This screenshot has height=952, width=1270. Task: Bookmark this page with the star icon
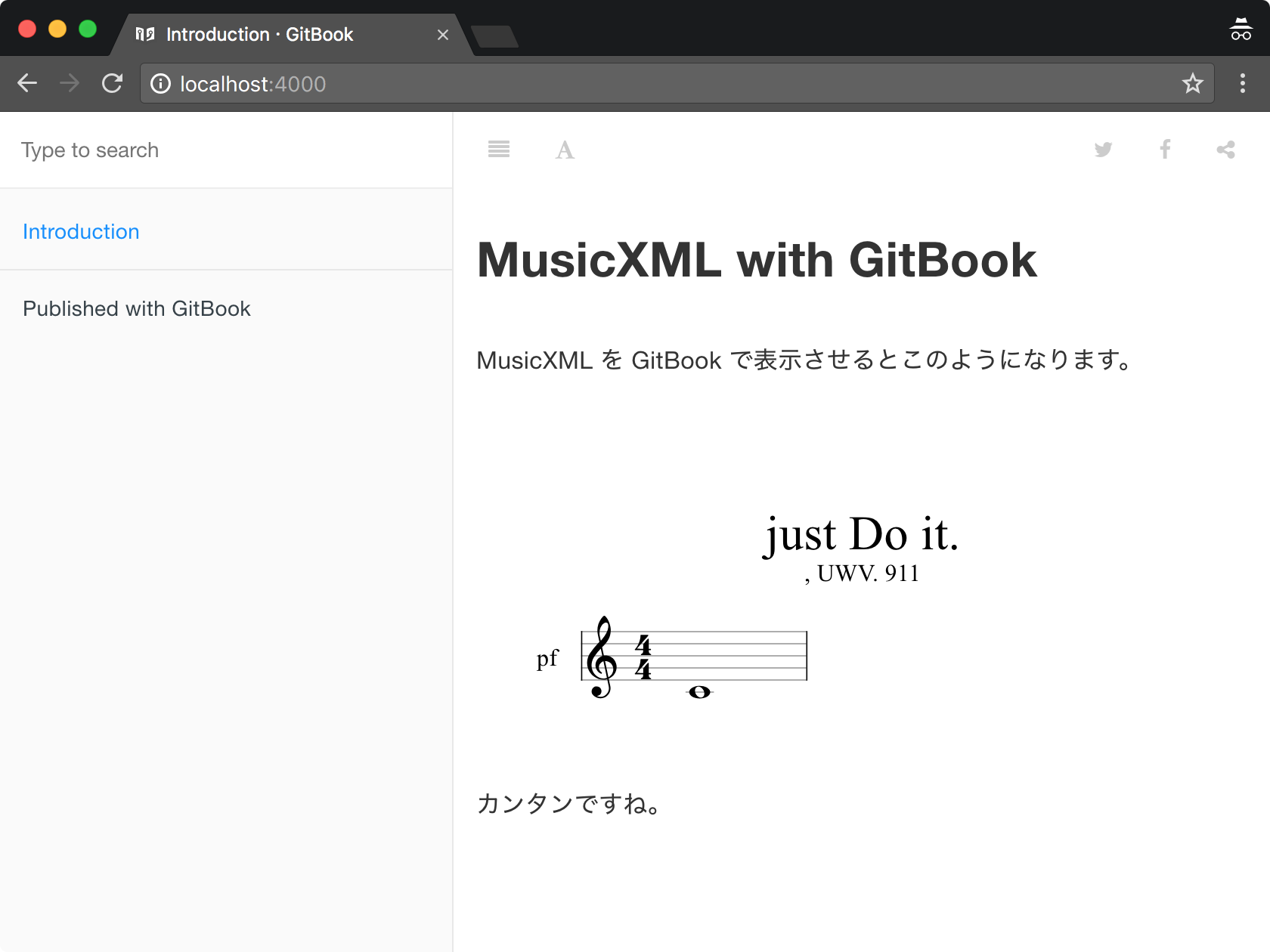point(1192,83)
